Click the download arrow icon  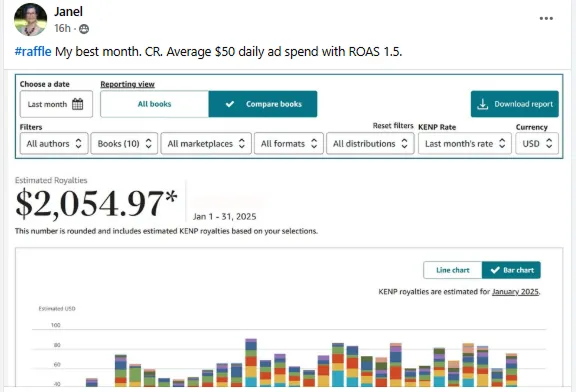click(482, 104)
